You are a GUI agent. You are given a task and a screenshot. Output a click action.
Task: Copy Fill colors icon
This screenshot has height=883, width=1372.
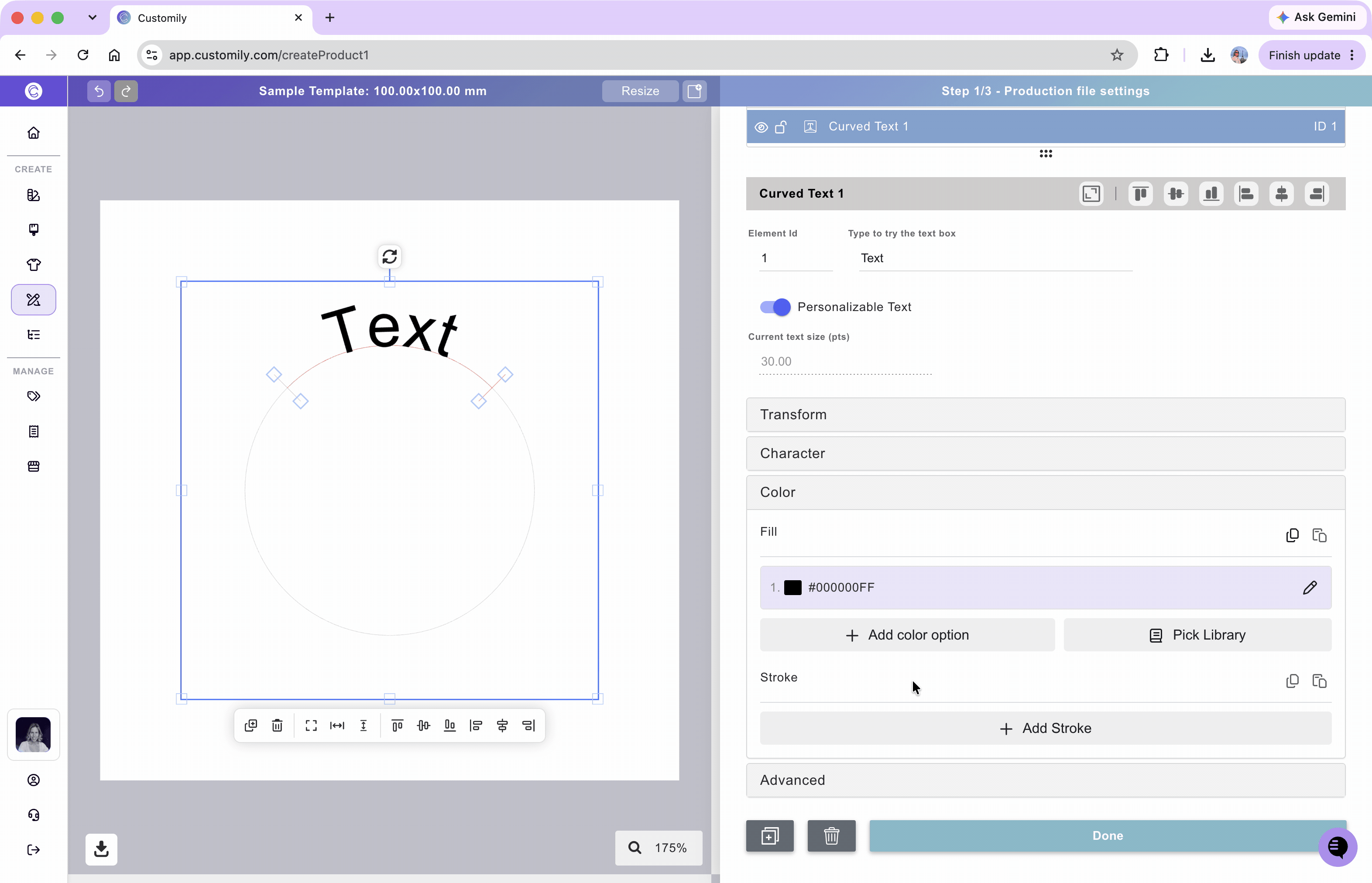[x=1292, y=535]
